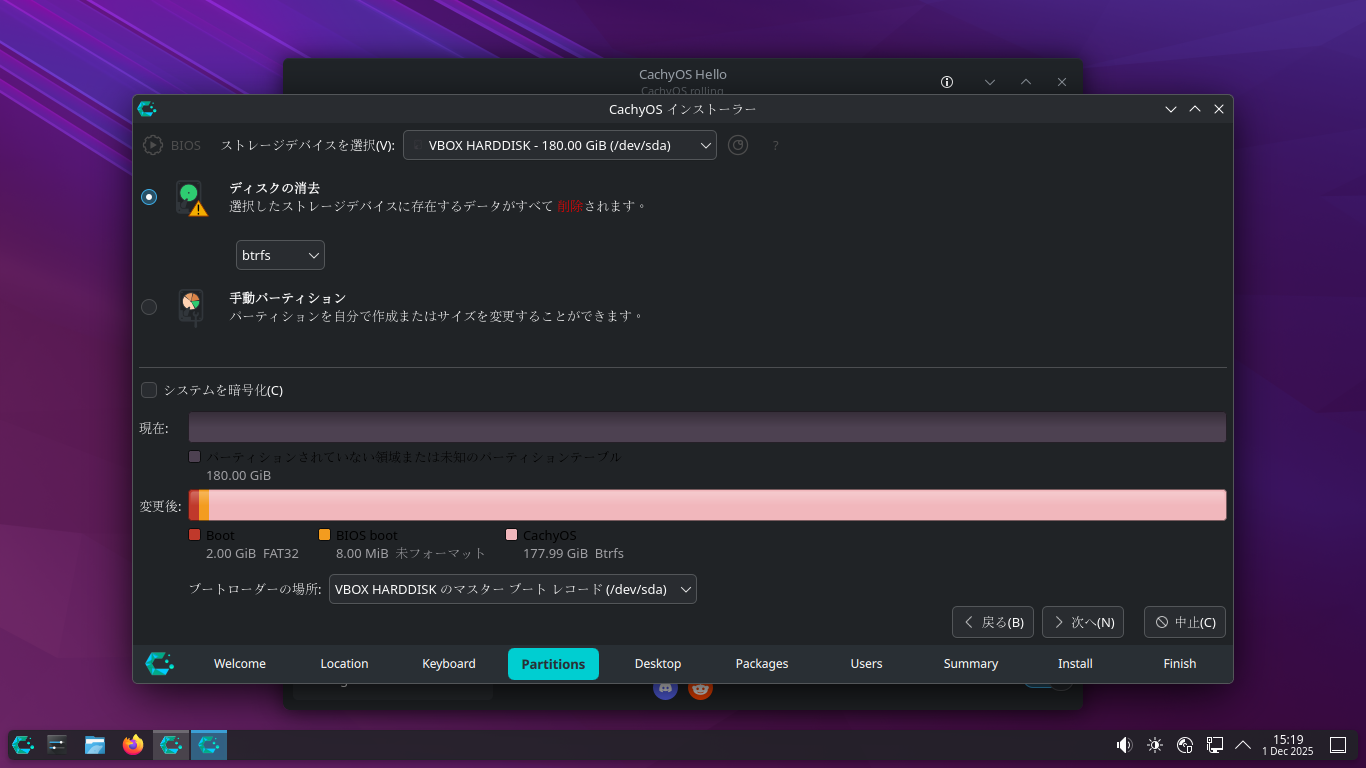Select the ディスクの消去 radio button
1366x768 pixels.
[x=149, y=197]
